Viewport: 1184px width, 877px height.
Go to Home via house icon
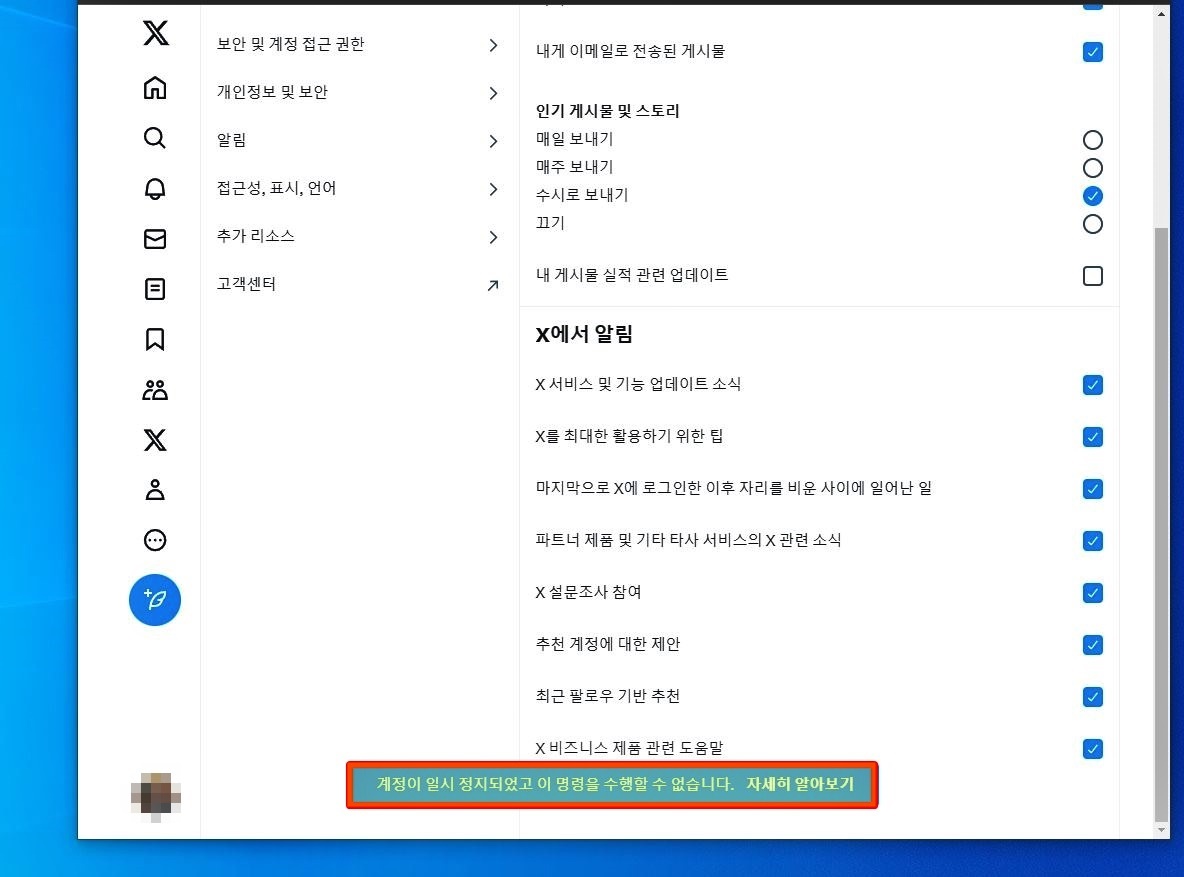pos(155,88)
